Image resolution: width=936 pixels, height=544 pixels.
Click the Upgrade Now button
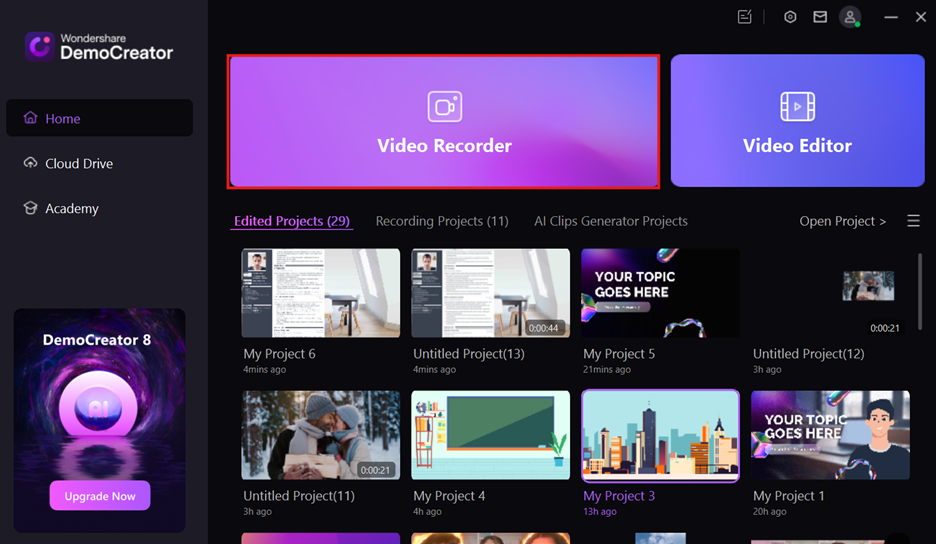pos(100,496)
